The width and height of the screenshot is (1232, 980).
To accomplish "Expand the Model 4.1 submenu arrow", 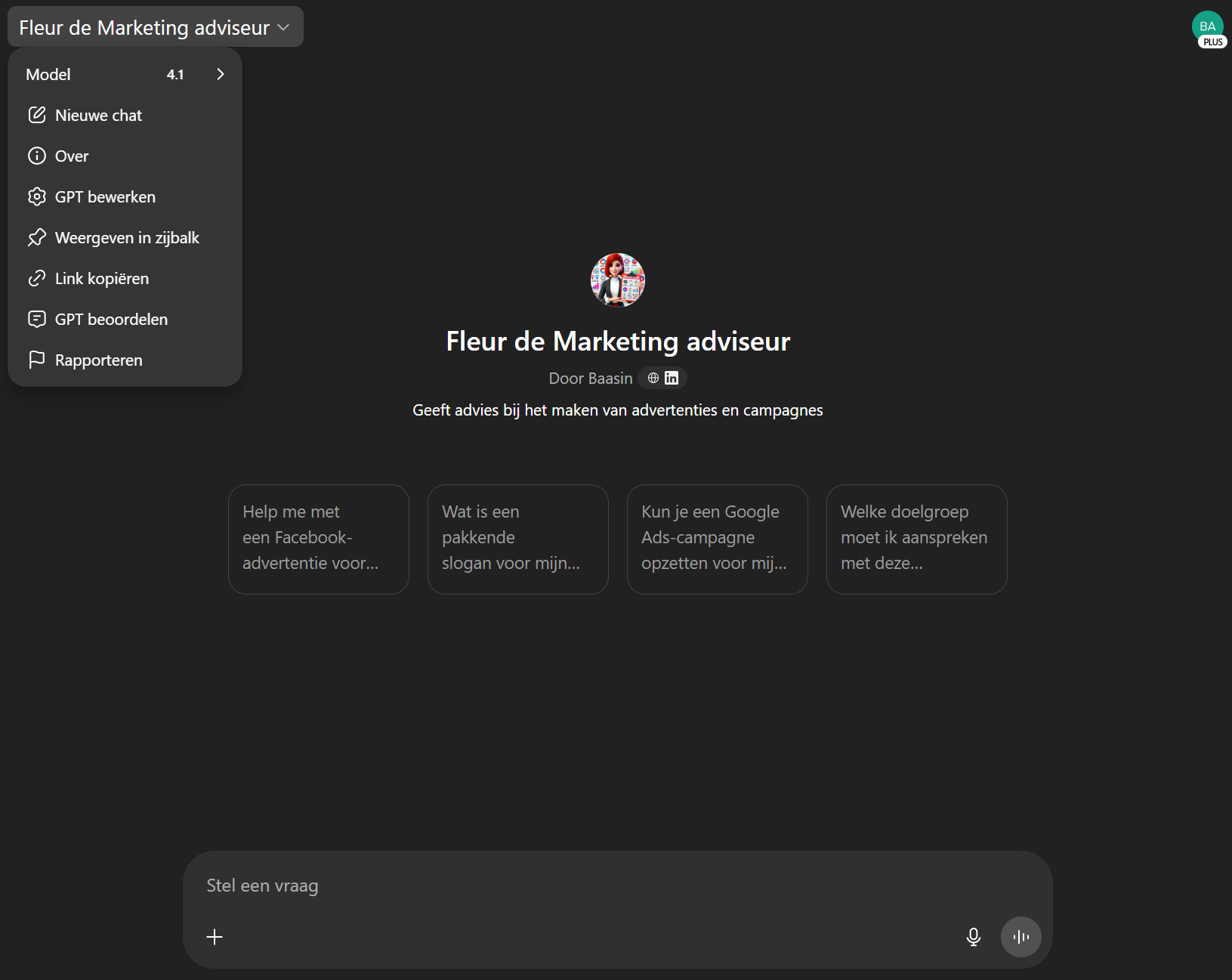I will pos(220,74).
